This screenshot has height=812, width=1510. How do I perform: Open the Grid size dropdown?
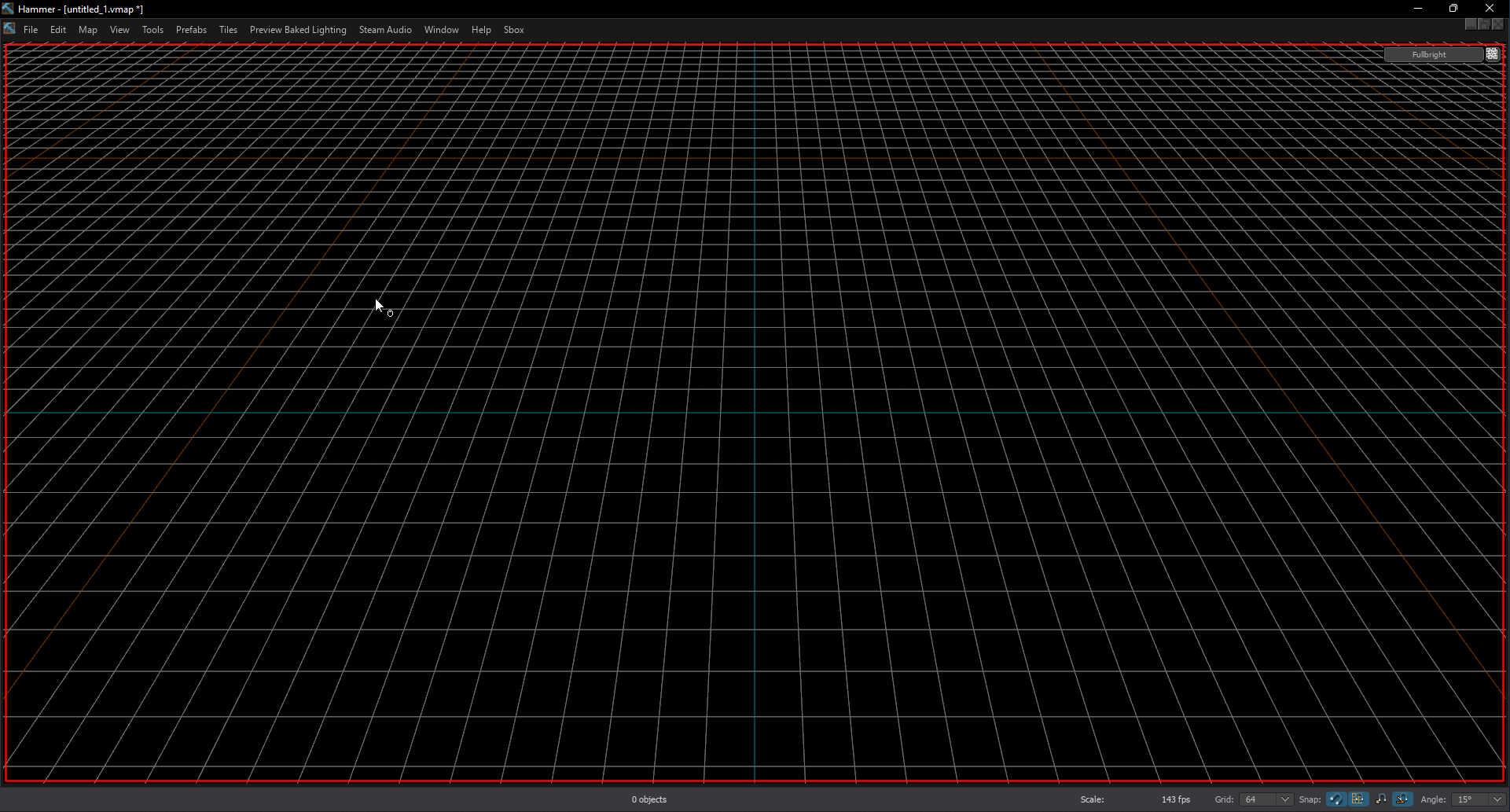pos(1286,799)
